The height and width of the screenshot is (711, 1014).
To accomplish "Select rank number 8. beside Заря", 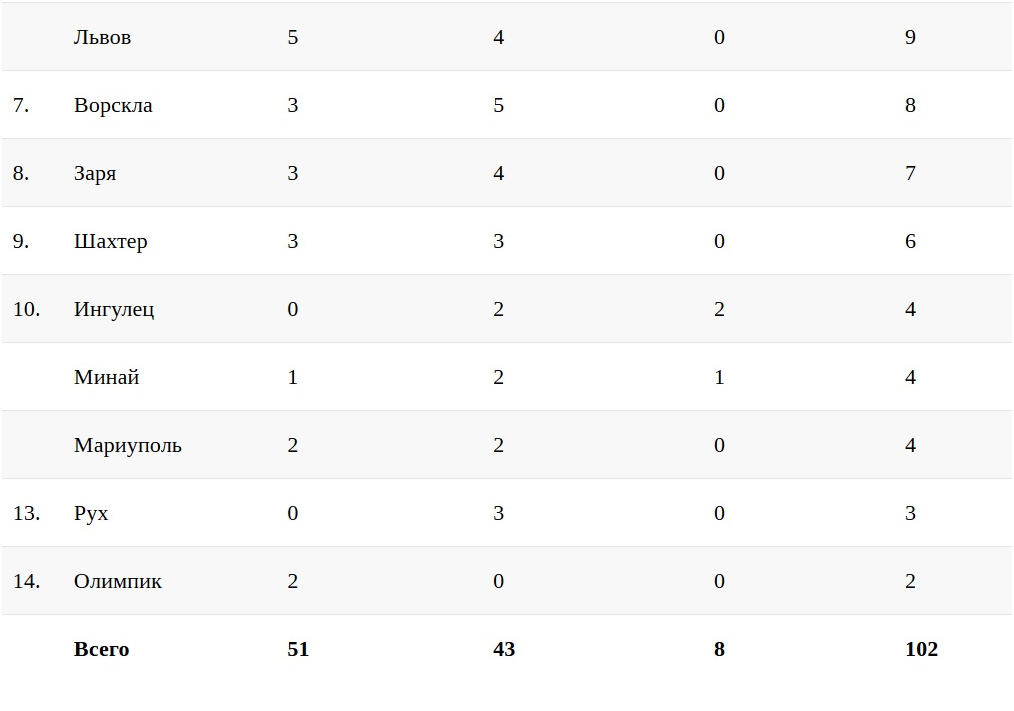I will pyautogui.click(x=20, y=174).
